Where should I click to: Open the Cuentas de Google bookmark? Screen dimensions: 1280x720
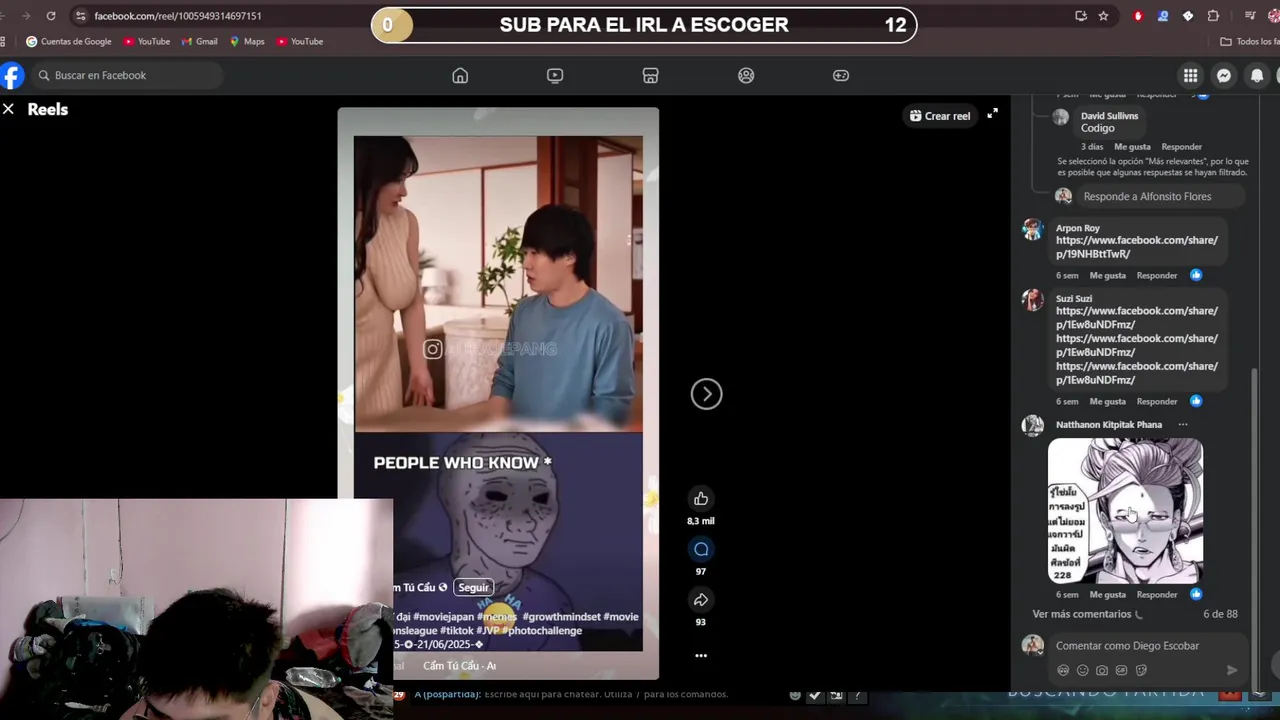[68, 41]
